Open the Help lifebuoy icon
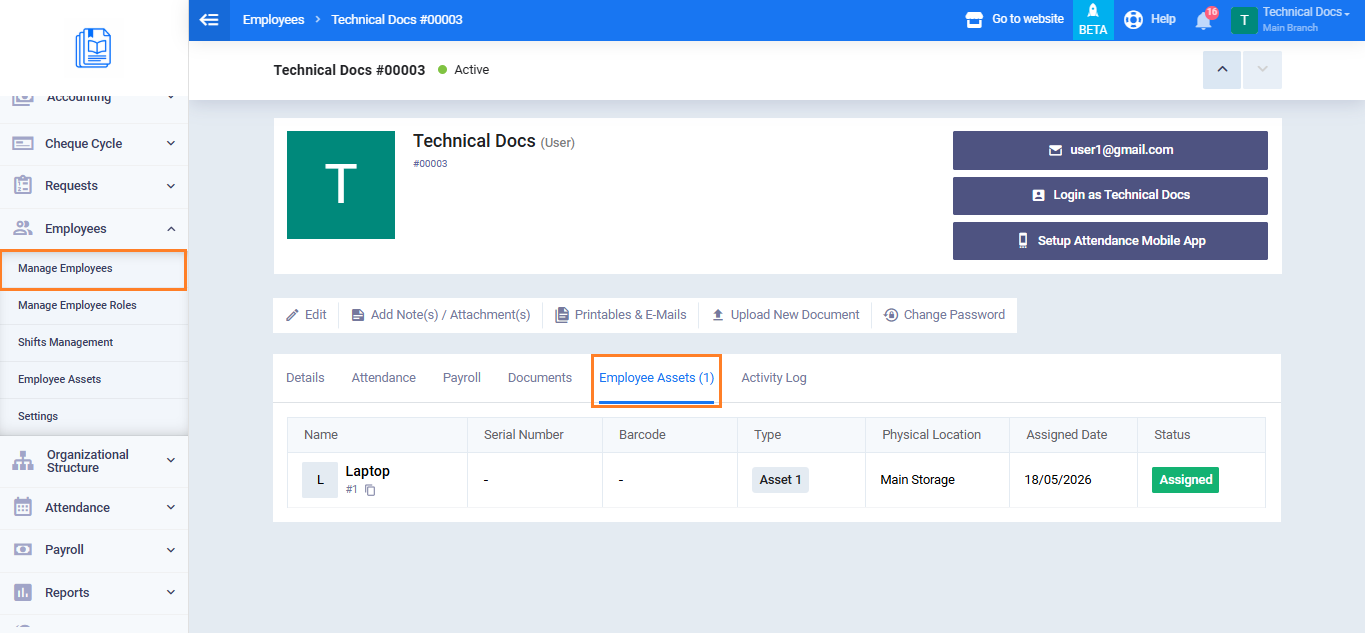Image resolution: width=1365 pixels, height=633 pixels. [x=1133, y=19]
